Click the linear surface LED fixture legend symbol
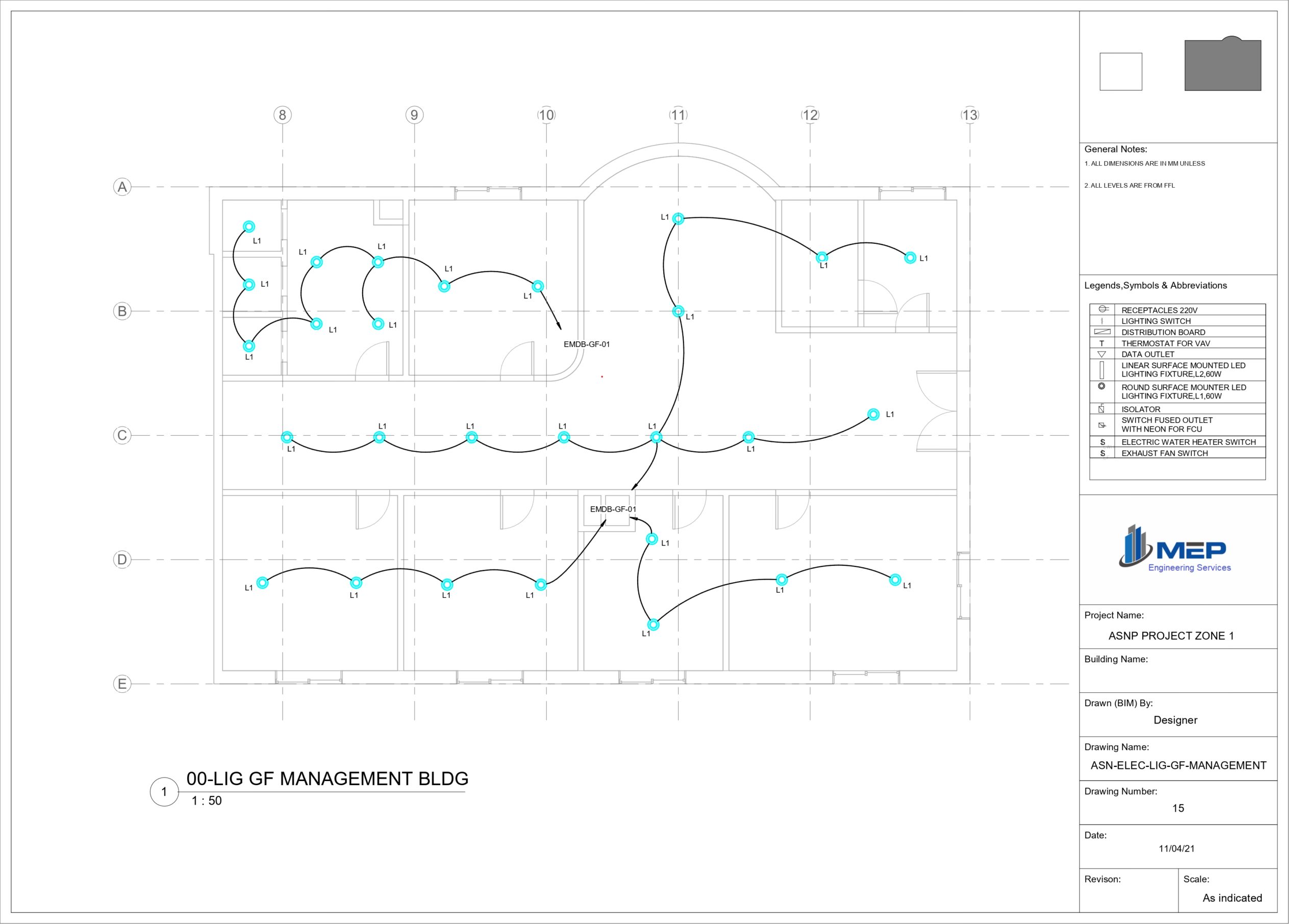 click(x=1102, y=370)
